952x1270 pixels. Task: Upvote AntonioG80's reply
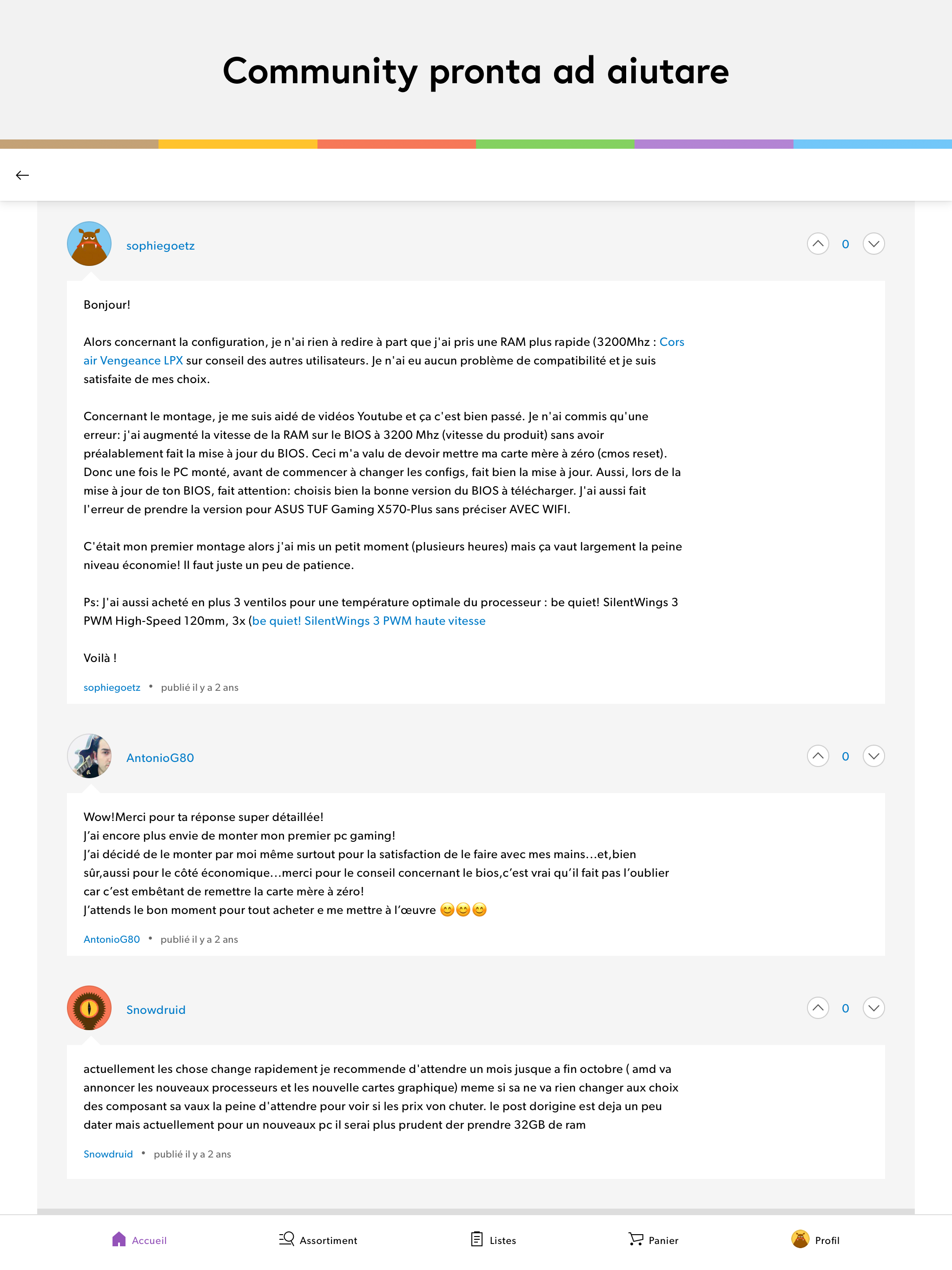(x=818, y=756)
